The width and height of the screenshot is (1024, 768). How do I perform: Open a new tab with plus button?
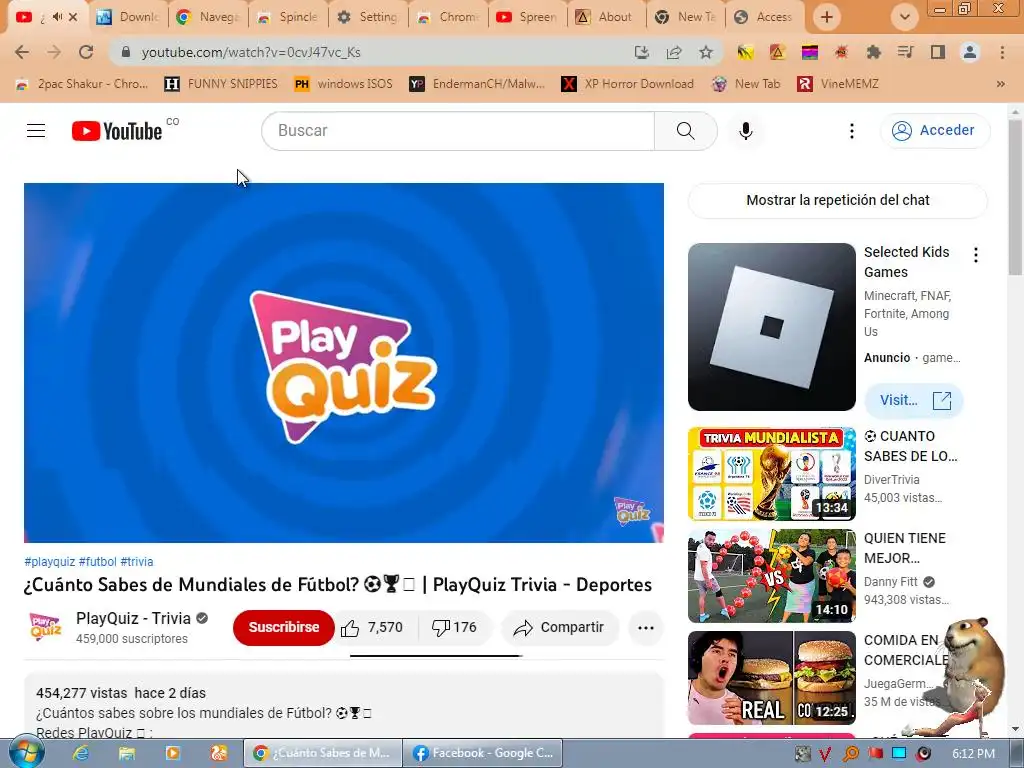(x=827, y=17)
